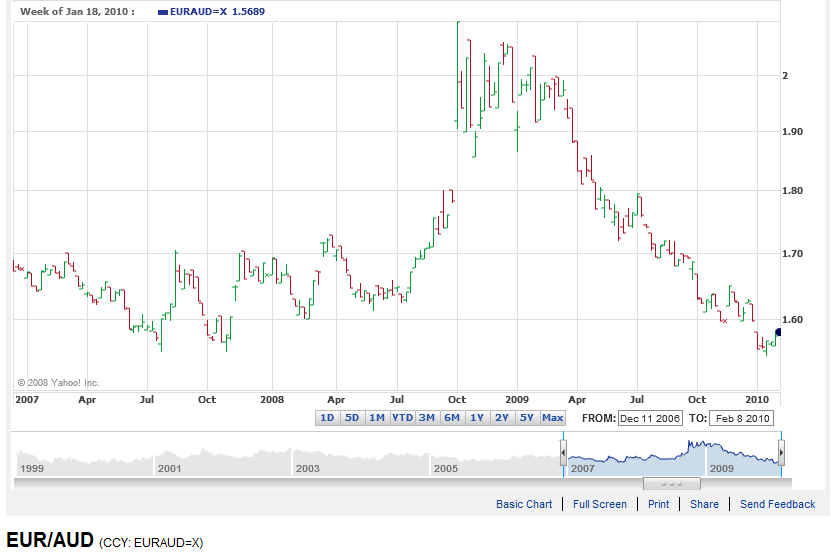Click the 2010 x-axis label on main chart
Screen dimensions: 831x555
pyautogui.click(x=757, y=399)
